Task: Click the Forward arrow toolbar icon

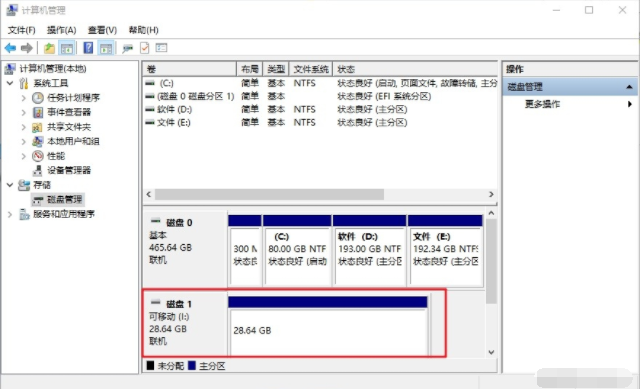Action: [x=27, y=48]
